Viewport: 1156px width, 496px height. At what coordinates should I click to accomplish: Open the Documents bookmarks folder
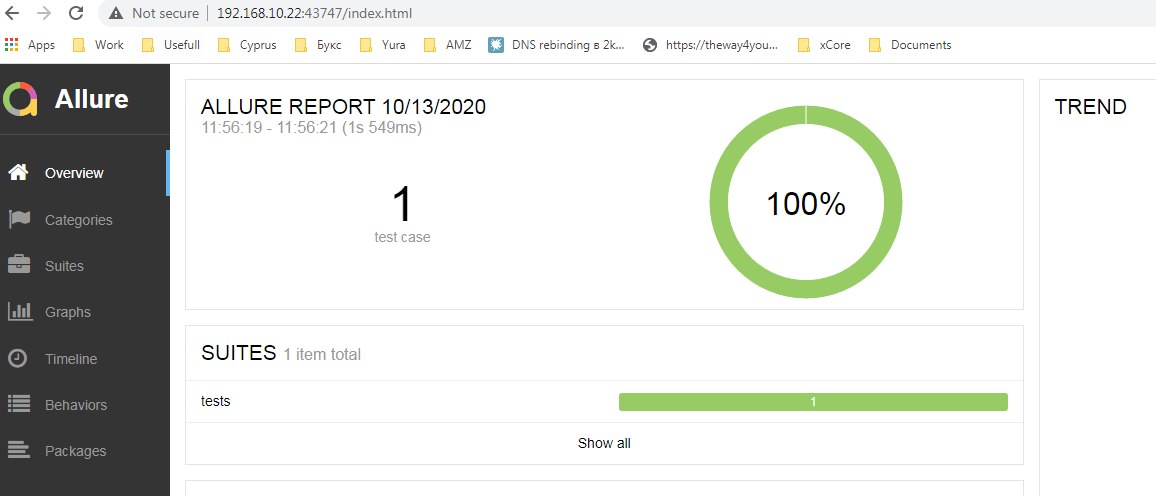click(910, 45)
